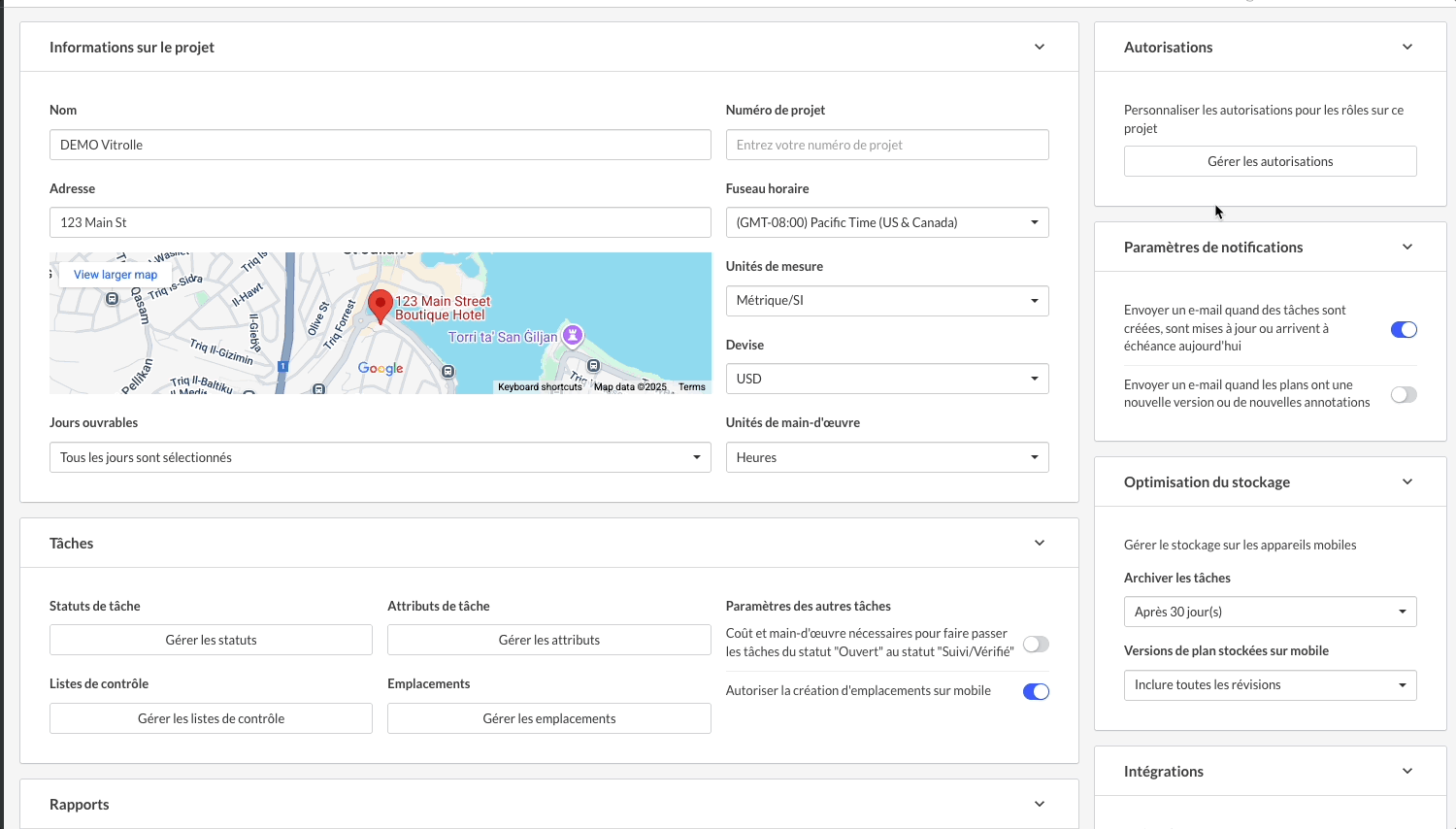
Task: Collapse the Tâches section chevron
Action: (1040, 543)
